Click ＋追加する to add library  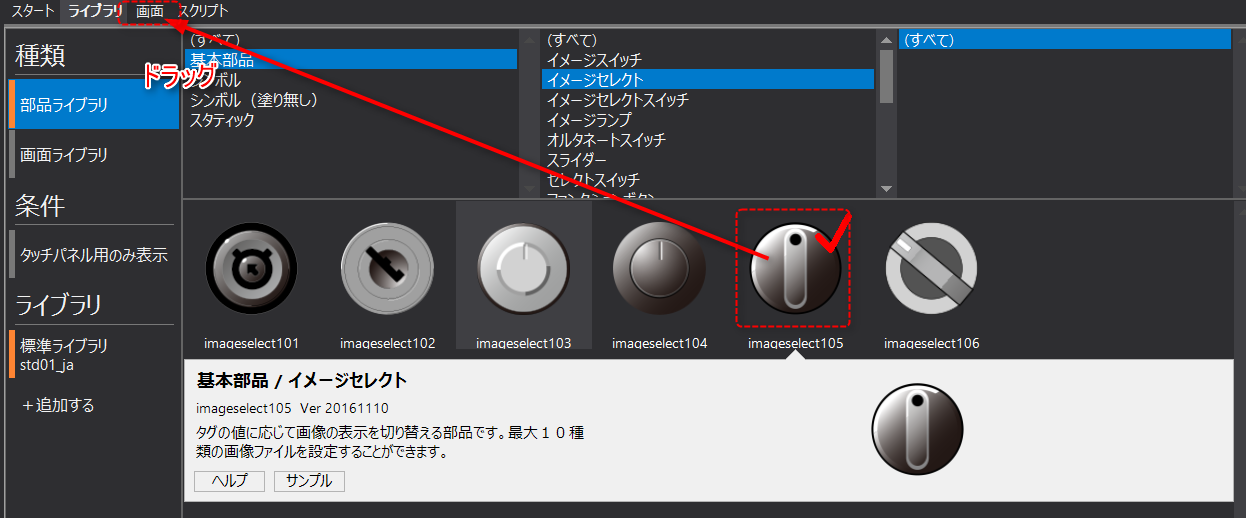[x=58, y=405]
